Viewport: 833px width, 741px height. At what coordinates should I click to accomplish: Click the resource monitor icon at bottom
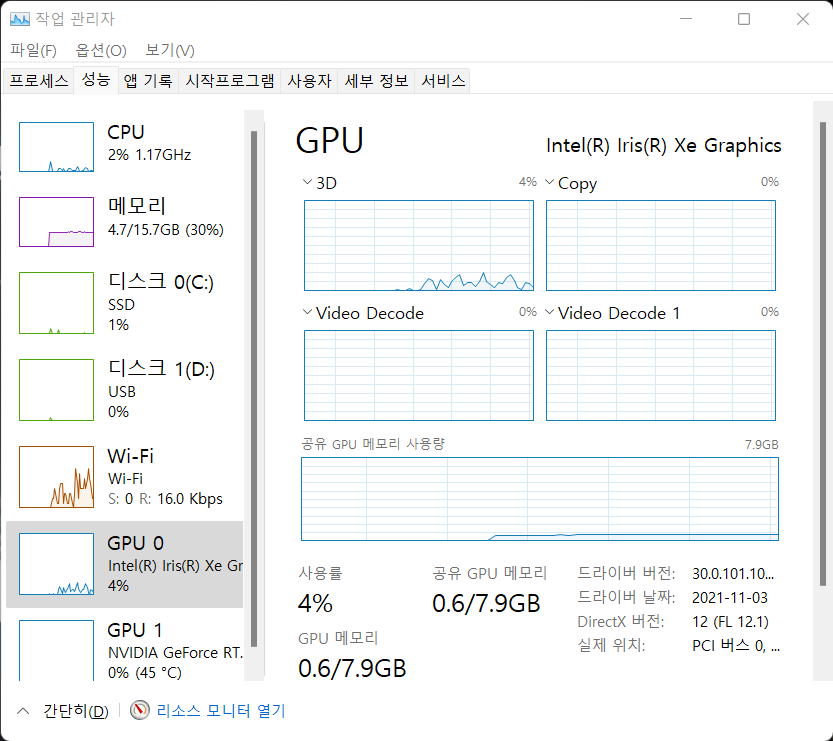coord(139,710)
